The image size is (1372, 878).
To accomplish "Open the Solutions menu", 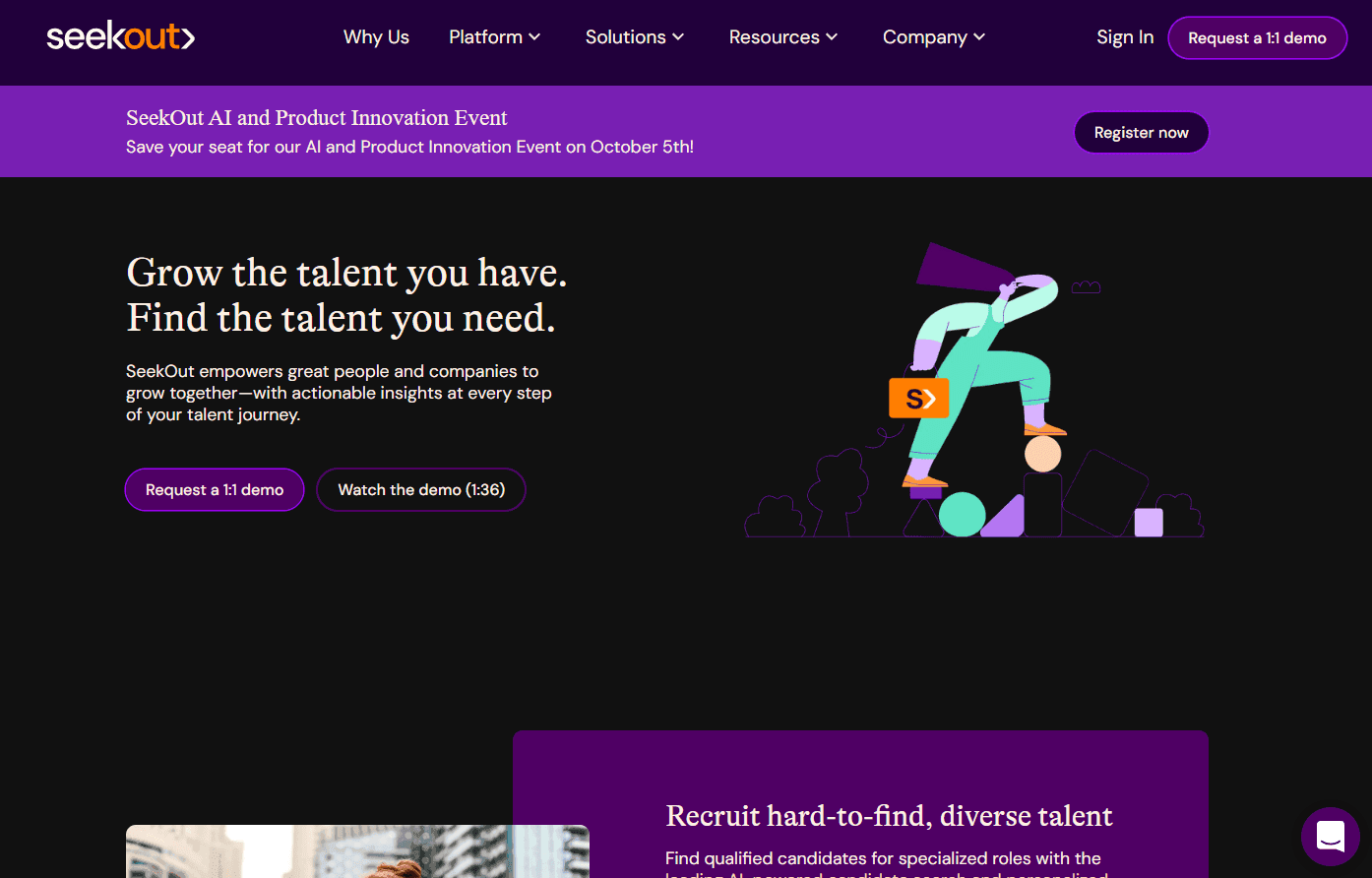I will click(635, 37).
